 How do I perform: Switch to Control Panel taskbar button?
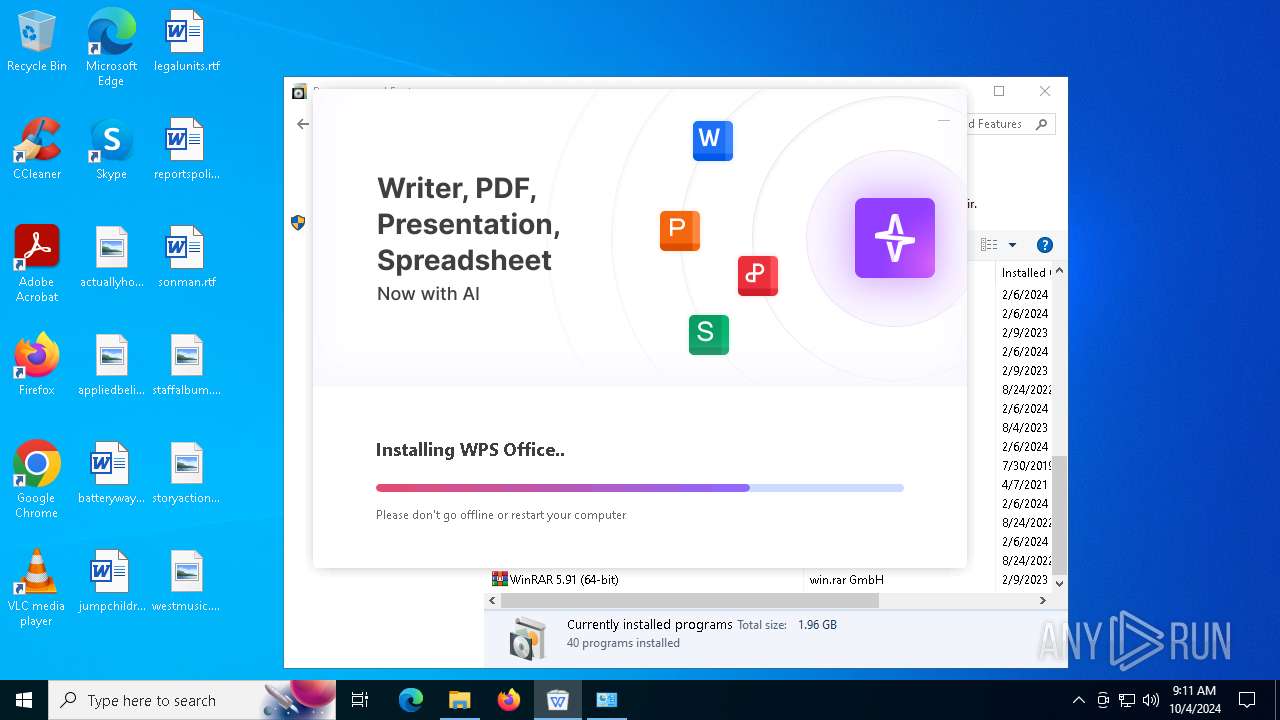click(x=606, y=700)
